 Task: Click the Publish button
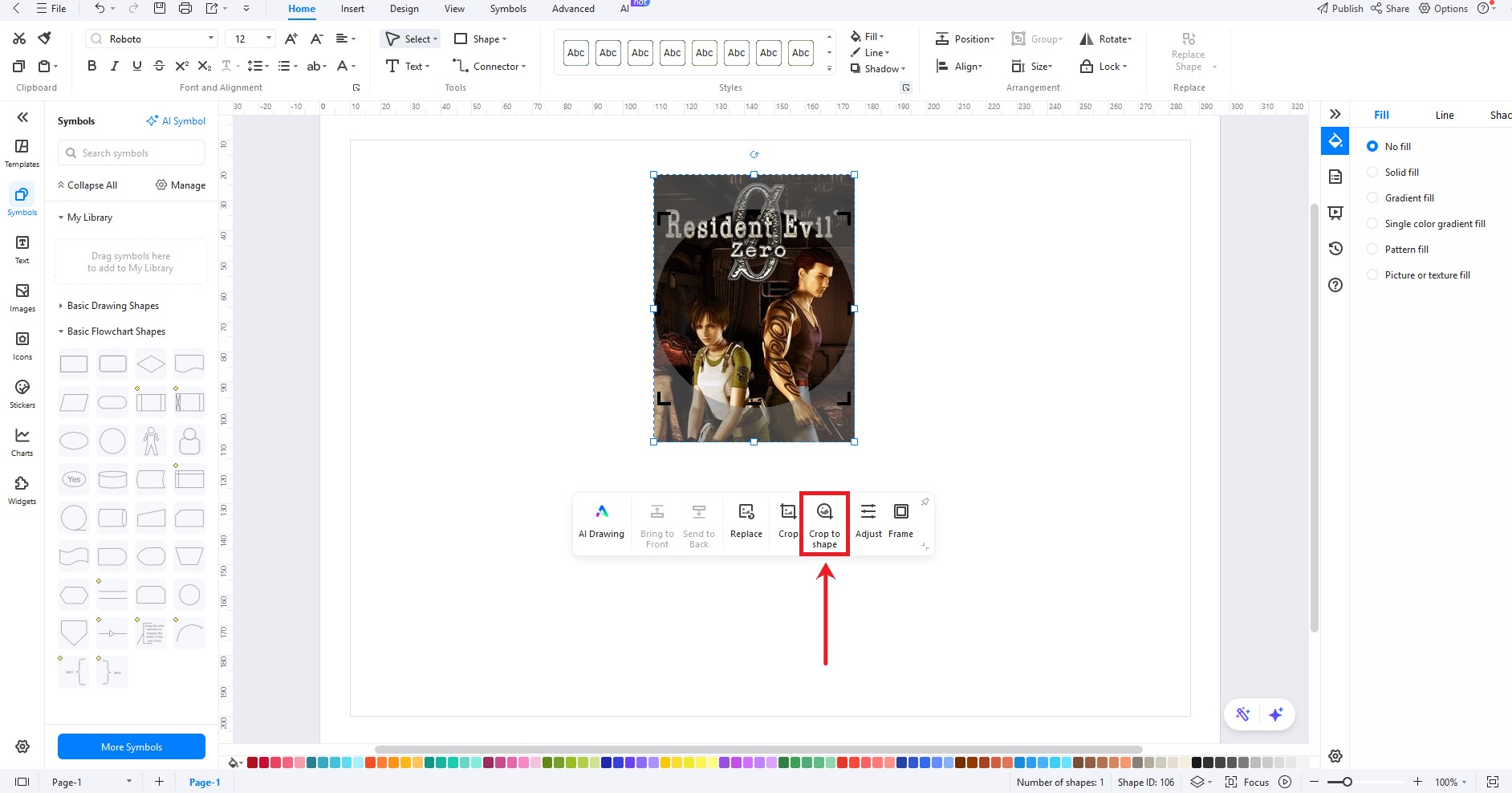pyautogui.click(x=1339, y=8)
